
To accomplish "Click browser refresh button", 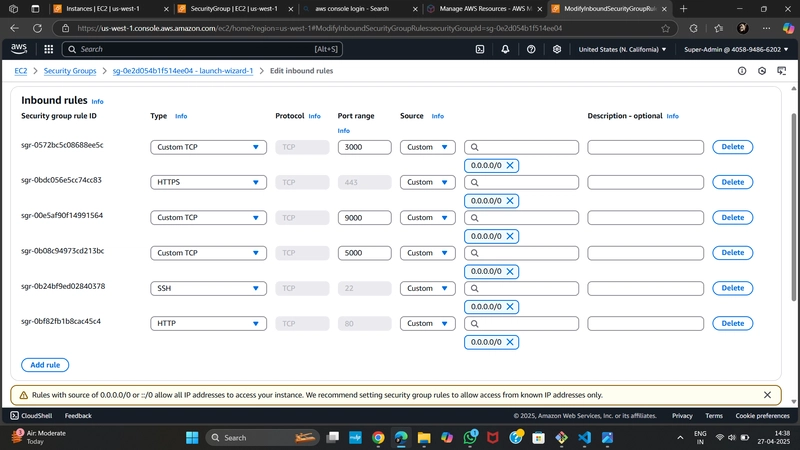I will 37,29.
